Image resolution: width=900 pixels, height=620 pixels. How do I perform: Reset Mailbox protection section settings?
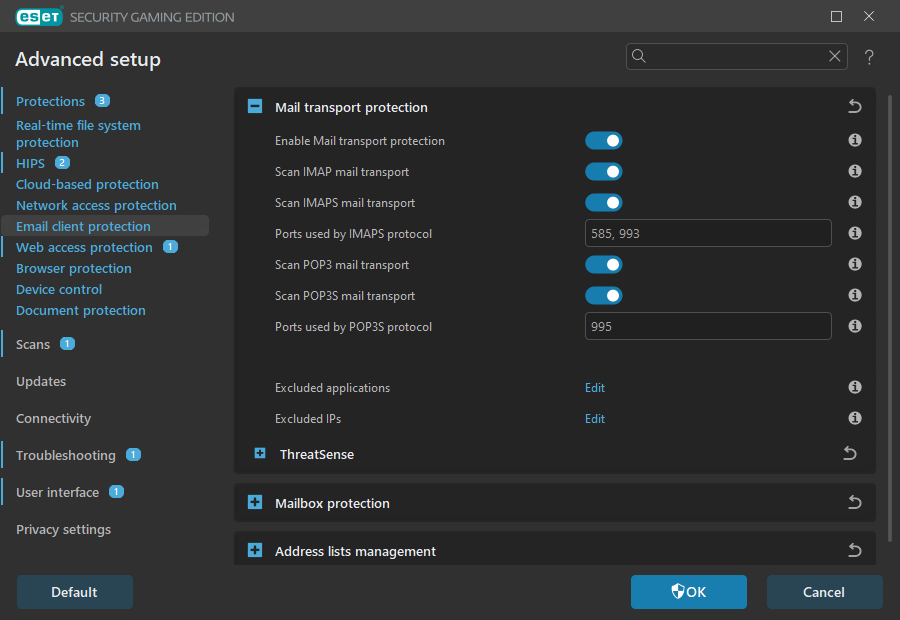[x=855, y=502]
